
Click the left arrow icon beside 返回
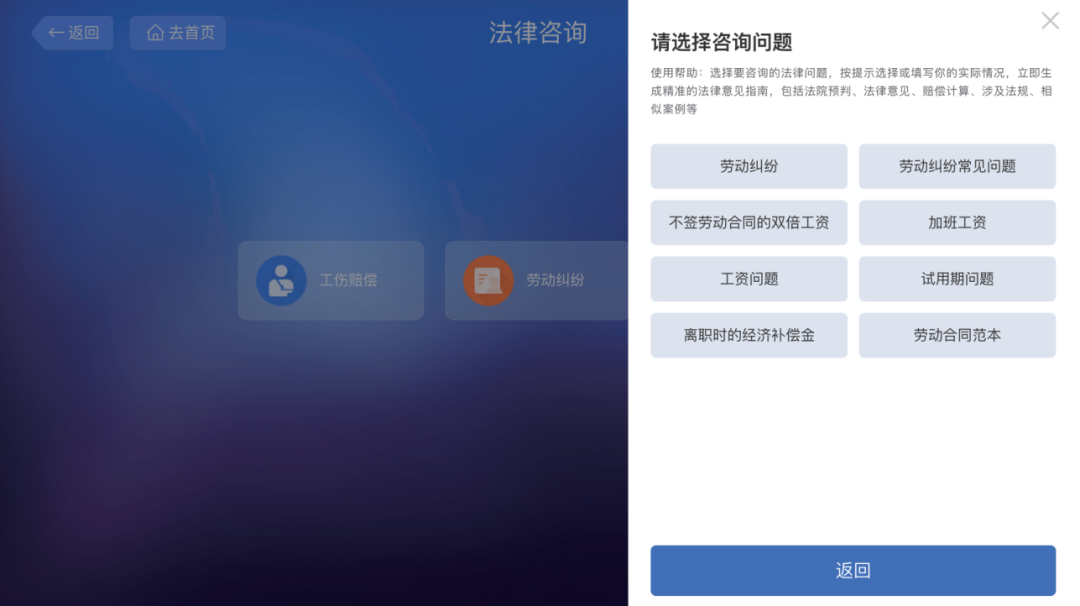tap(56, 32)
